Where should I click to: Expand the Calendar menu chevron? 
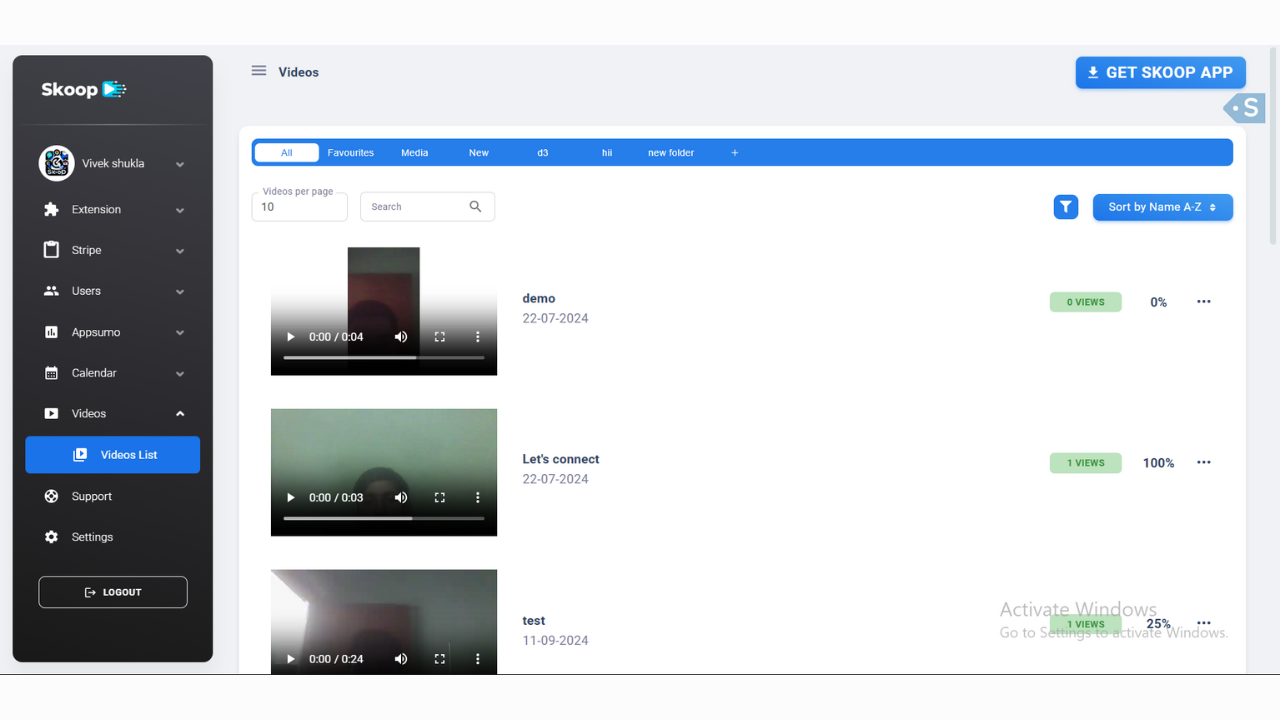[180, 374]
